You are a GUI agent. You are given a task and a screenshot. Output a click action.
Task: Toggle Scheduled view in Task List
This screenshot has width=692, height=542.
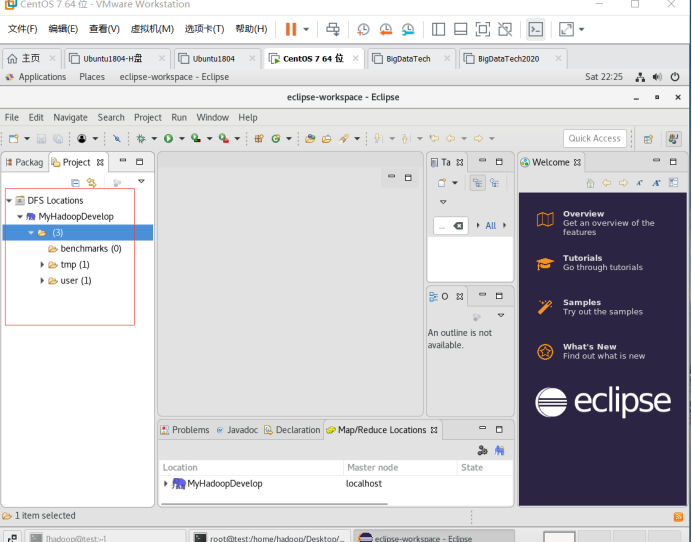click(x=495, y=183)
